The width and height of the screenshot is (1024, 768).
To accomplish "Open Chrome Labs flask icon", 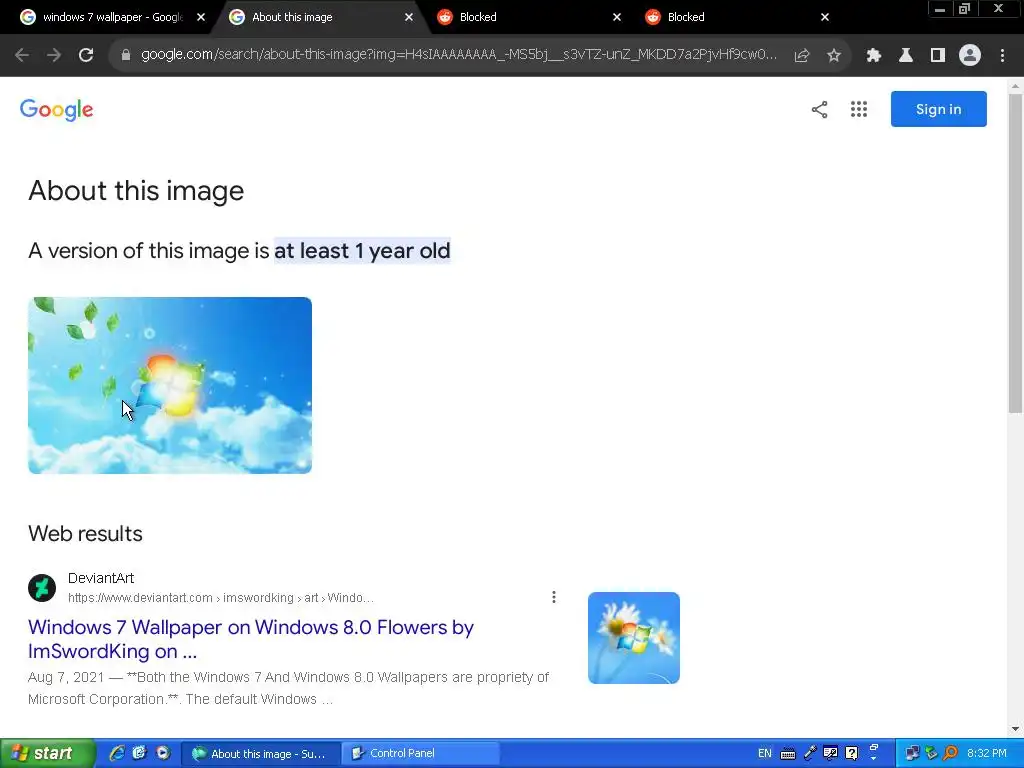I will point(906,56).
